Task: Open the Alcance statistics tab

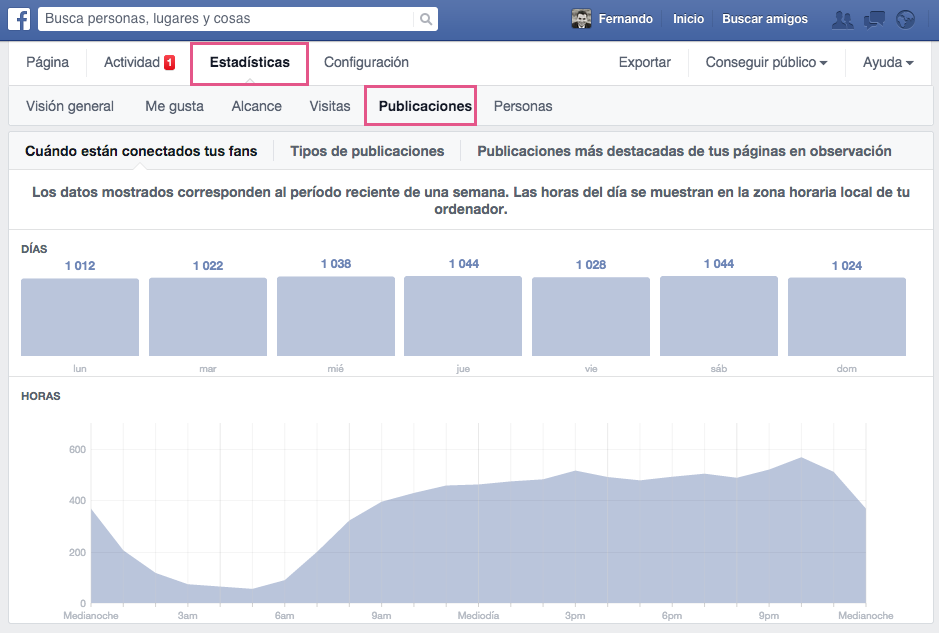Action: point(257,106)
